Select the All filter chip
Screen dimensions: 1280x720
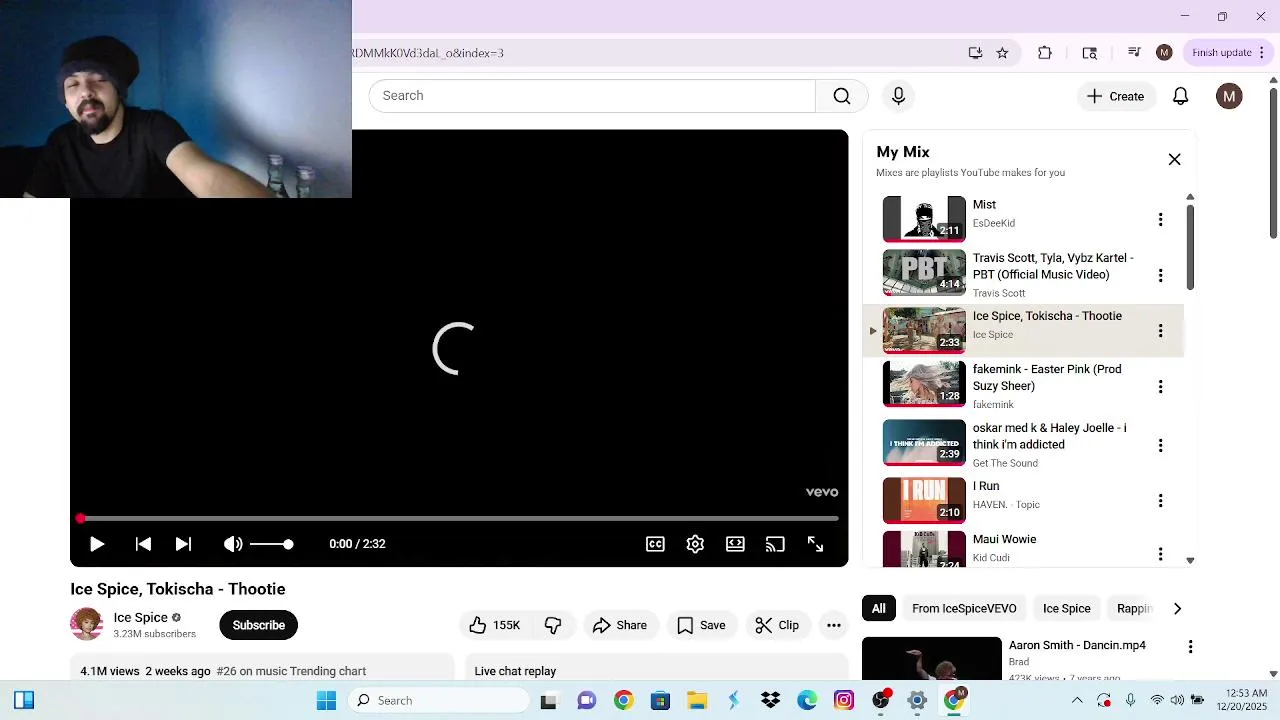coord(878,608)
